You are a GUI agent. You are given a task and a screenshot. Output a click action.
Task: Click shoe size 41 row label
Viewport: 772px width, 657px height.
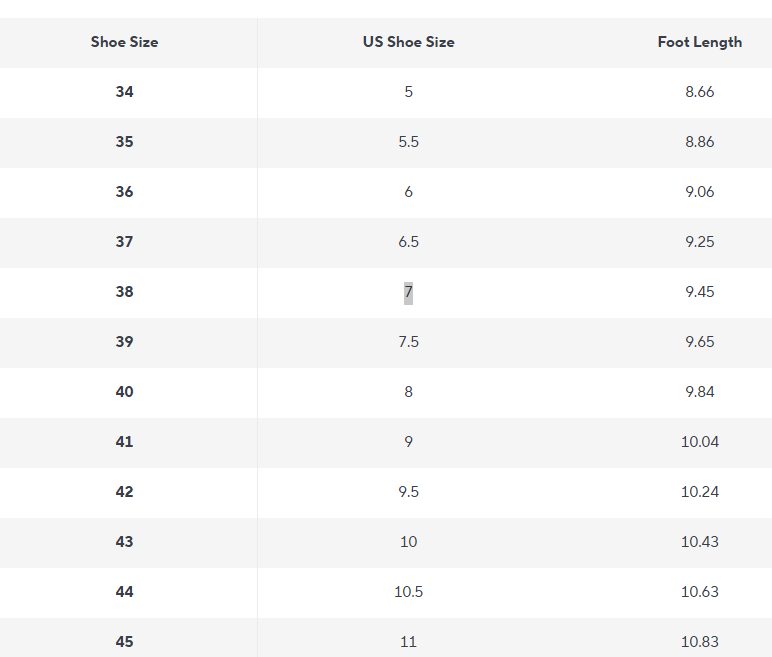[x=124, y=442]
